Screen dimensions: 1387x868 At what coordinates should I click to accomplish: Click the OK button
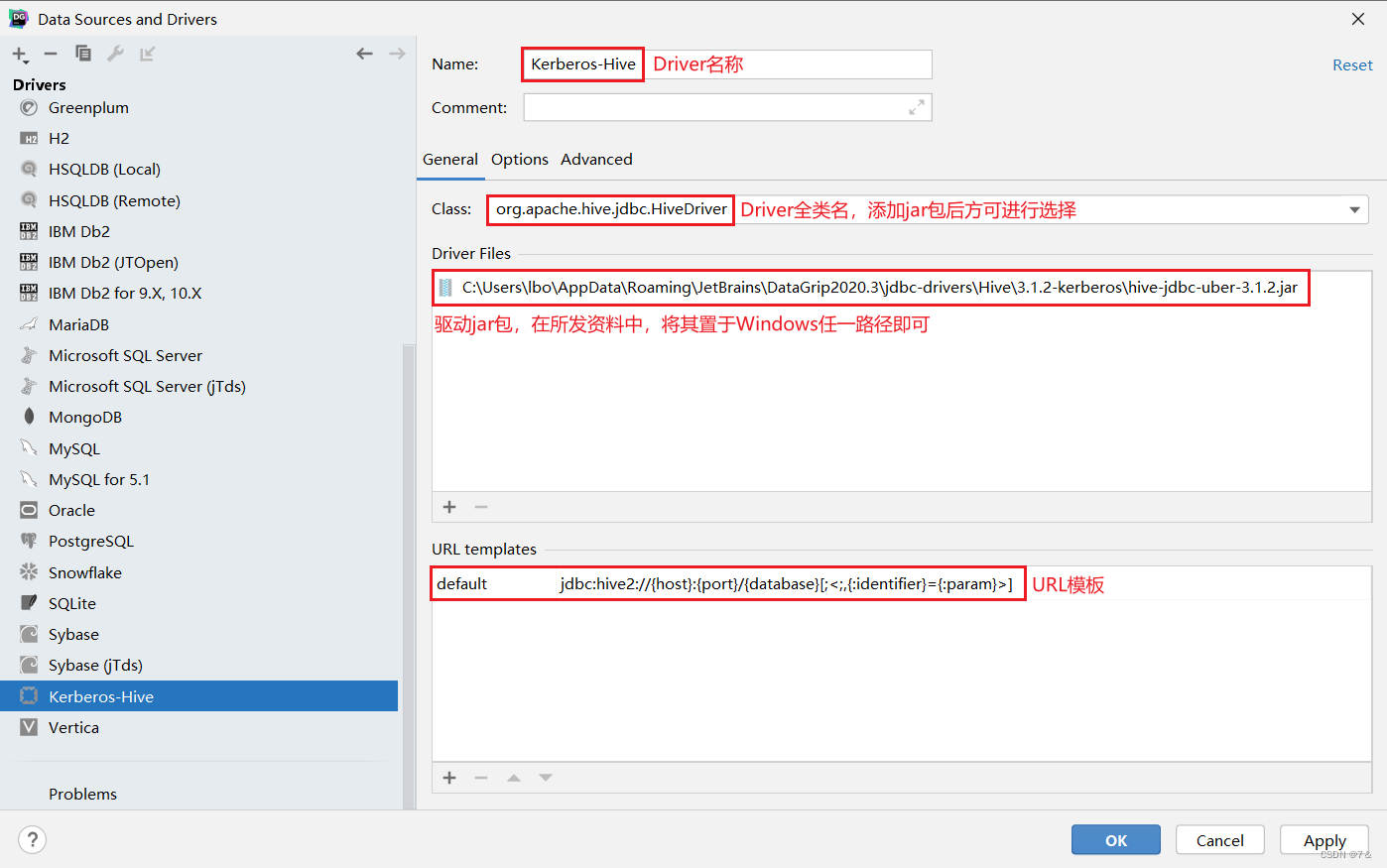click(1116, 840)
